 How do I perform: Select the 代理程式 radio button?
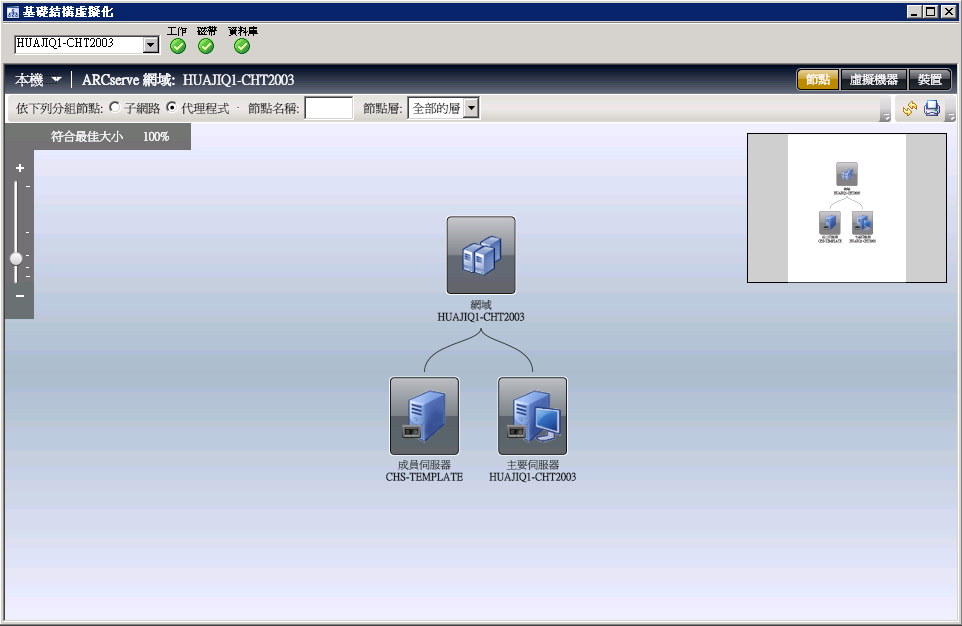(171, 108)
